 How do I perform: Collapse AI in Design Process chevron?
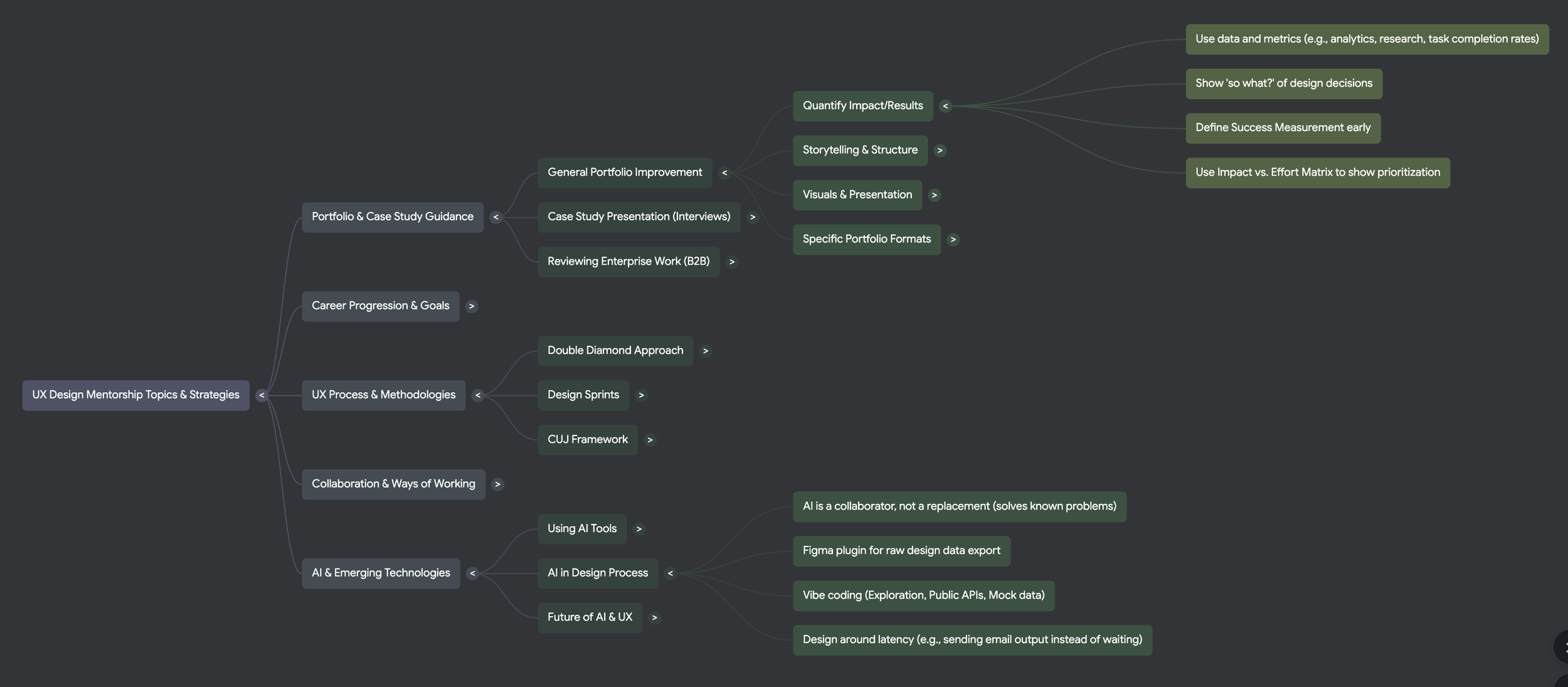point(670,573)
